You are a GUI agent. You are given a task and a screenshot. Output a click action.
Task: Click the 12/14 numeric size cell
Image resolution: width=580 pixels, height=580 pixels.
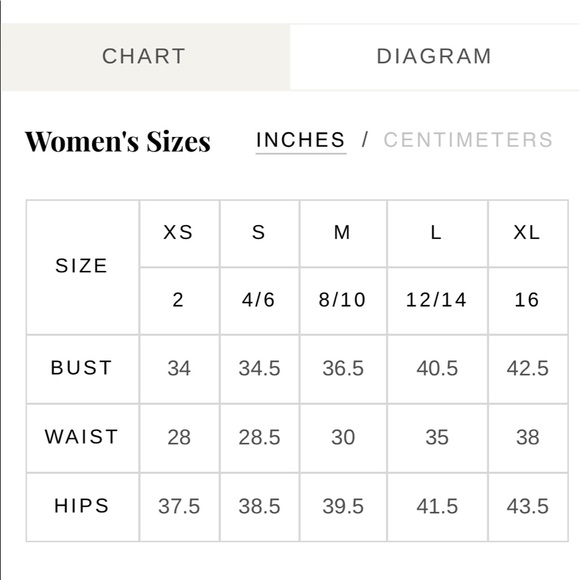coord(437,300)
